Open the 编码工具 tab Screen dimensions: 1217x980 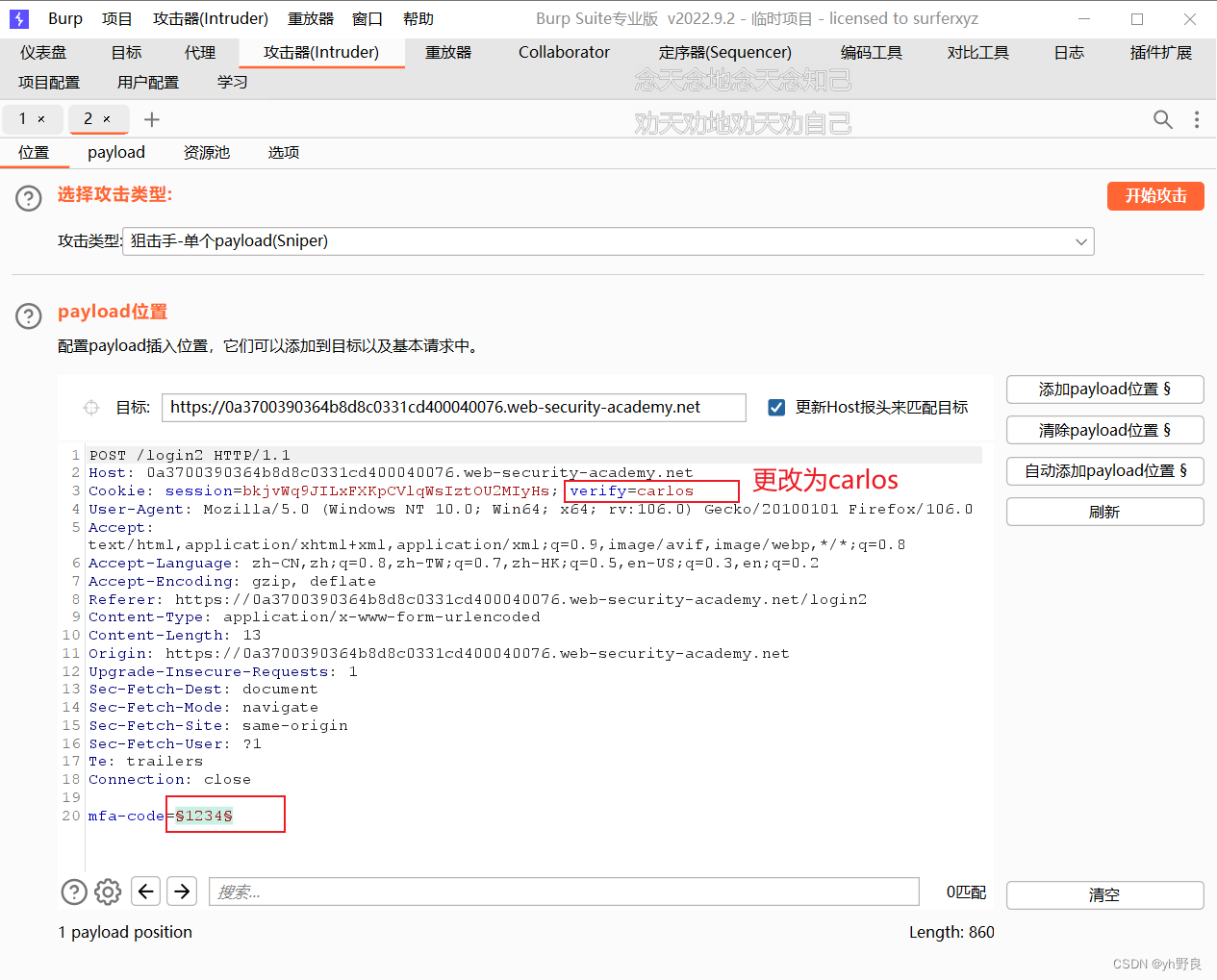click(x=872, y=53)
